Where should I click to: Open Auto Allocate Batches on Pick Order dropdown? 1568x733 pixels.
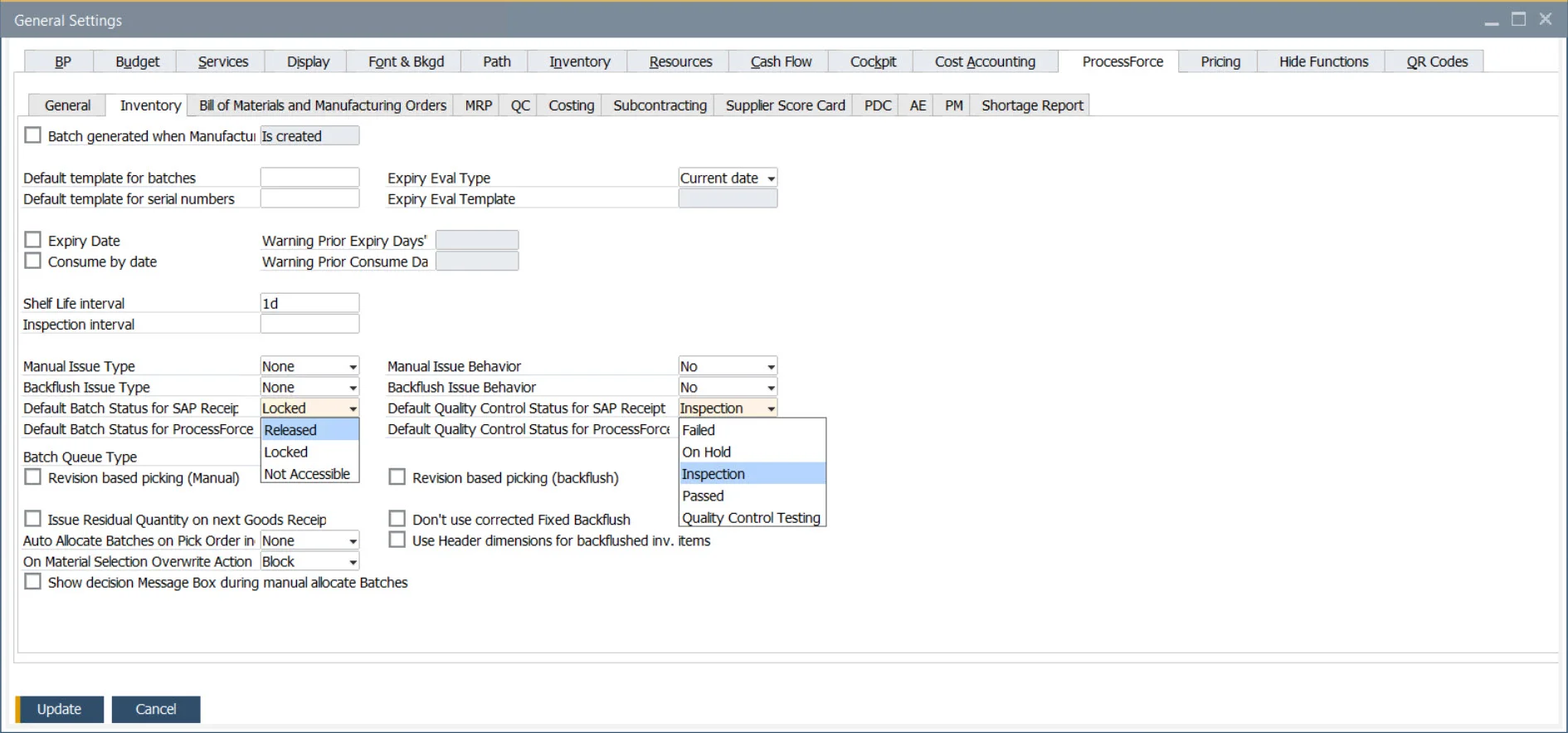coord(309,540)
